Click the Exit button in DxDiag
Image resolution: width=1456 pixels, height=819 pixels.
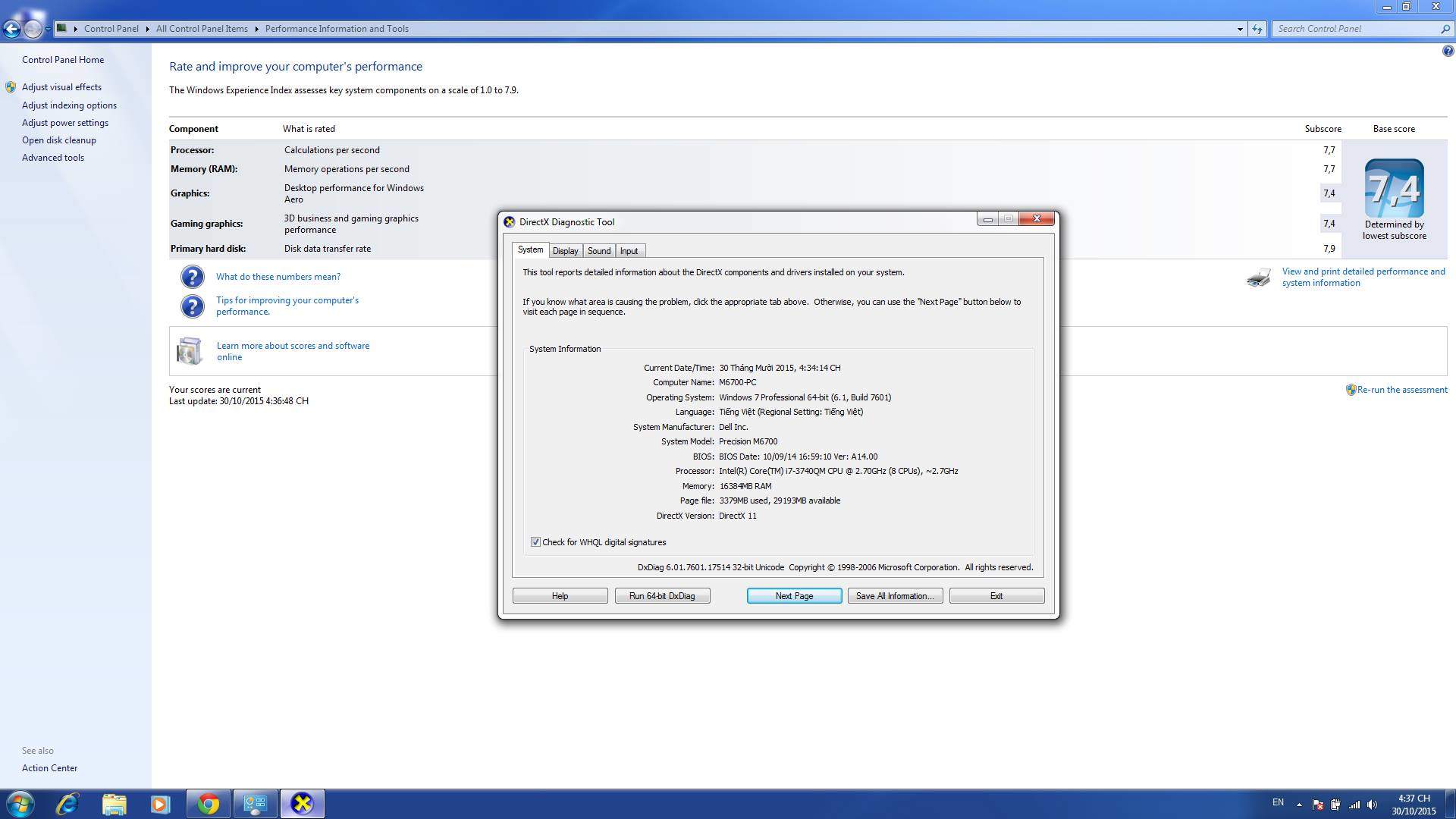click(x=996, y=596)
